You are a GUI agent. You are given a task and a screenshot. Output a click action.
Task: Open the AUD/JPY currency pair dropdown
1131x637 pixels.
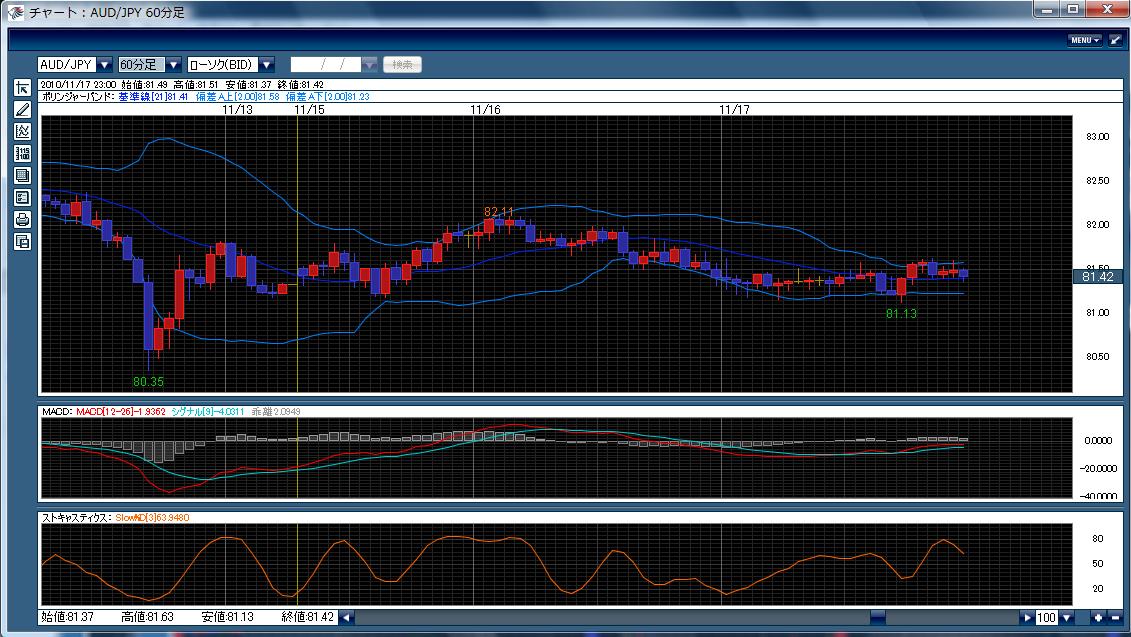[x=105, y=65]
